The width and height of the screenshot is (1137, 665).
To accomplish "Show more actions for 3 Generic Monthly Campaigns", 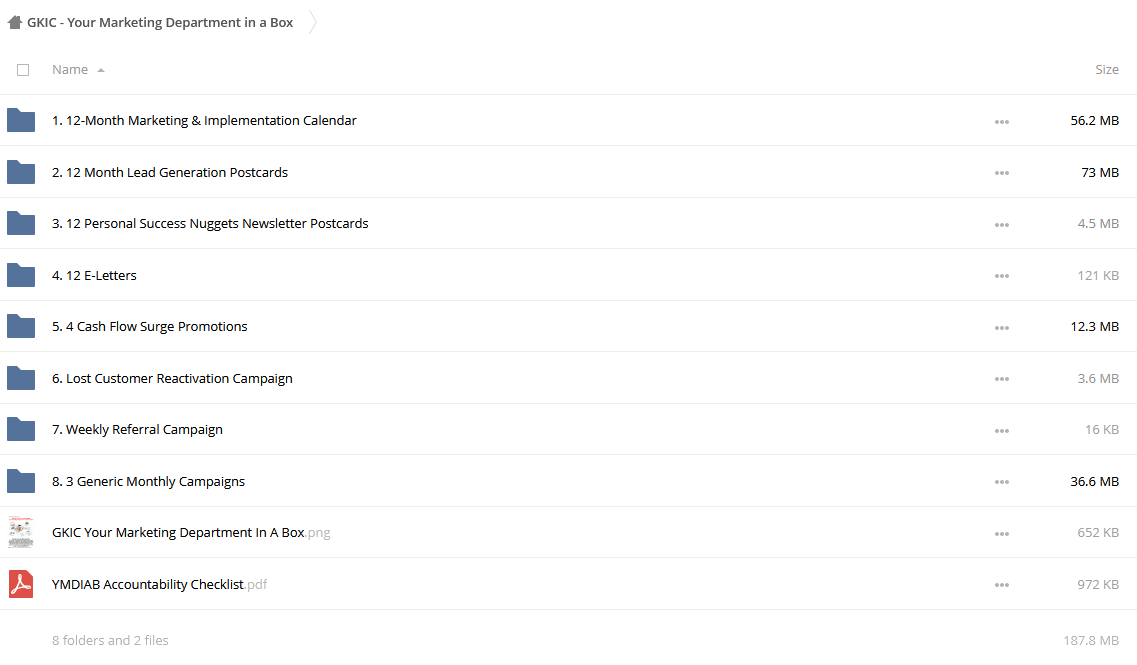I will click(x=1001, y=482).
